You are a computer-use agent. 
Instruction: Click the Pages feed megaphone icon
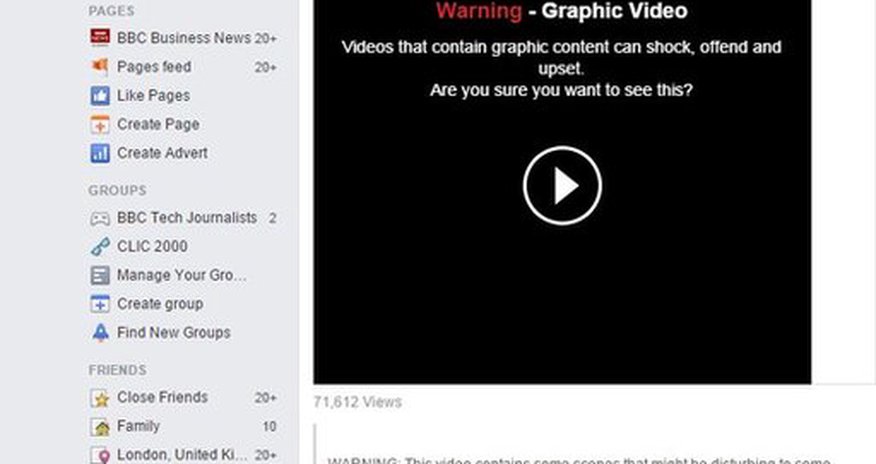click(x=100, y=66)
